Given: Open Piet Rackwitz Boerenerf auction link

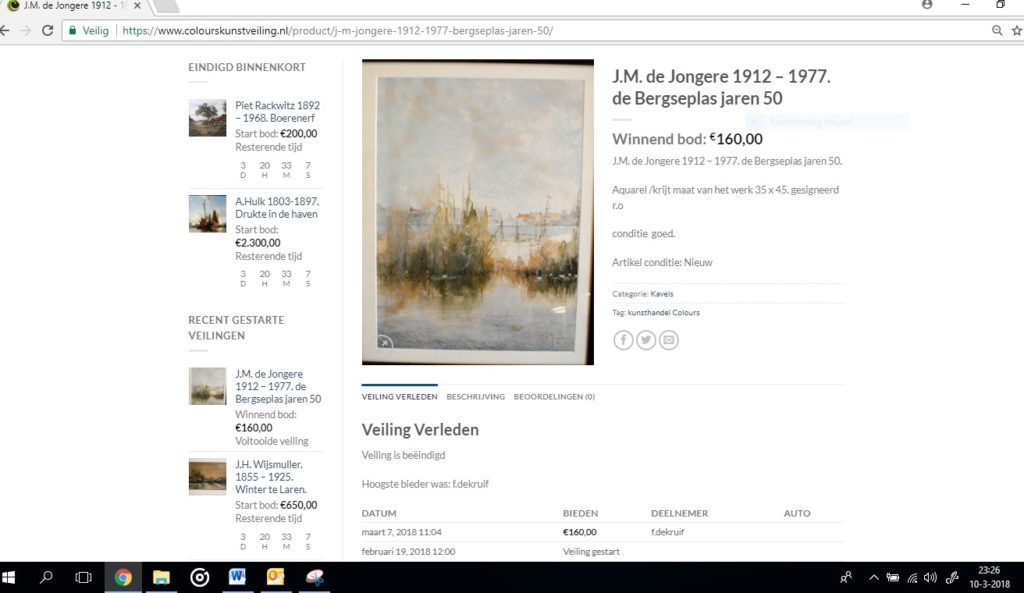Looking at the screenshot, I should pyautogui.click(x=278, y=112).
